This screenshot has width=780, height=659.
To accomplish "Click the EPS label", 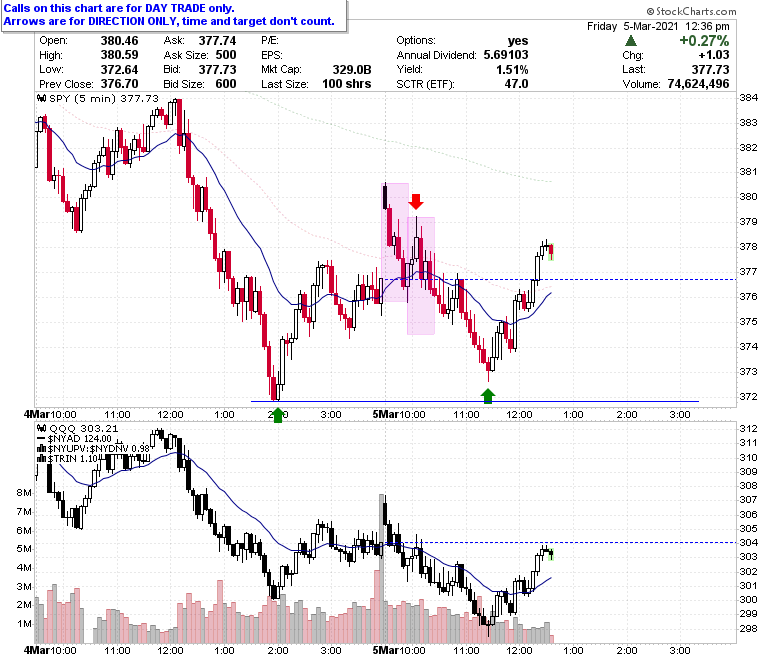I will (x=272, y=55).
